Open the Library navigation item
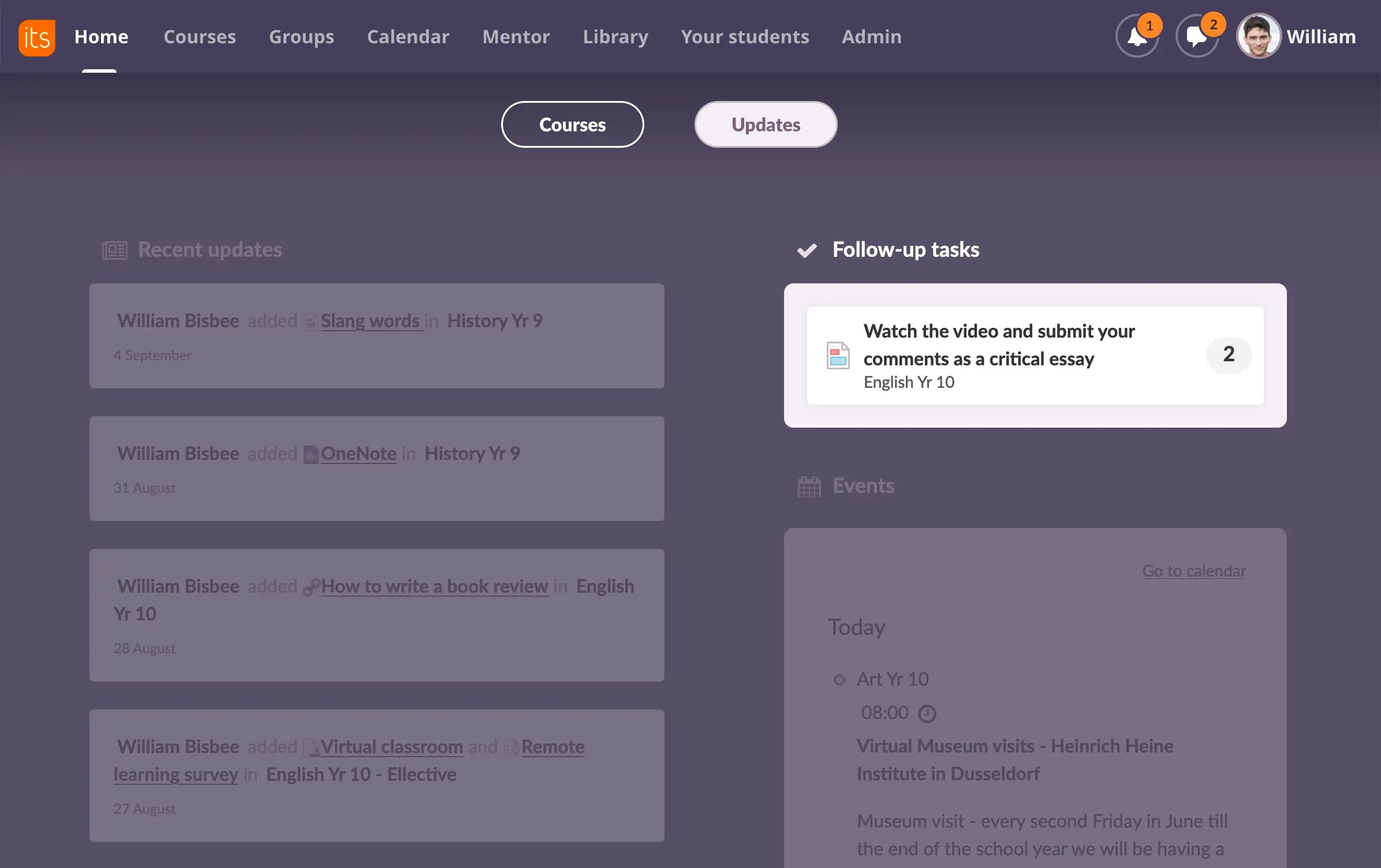The image size is (1381, 868). (615, 37)
